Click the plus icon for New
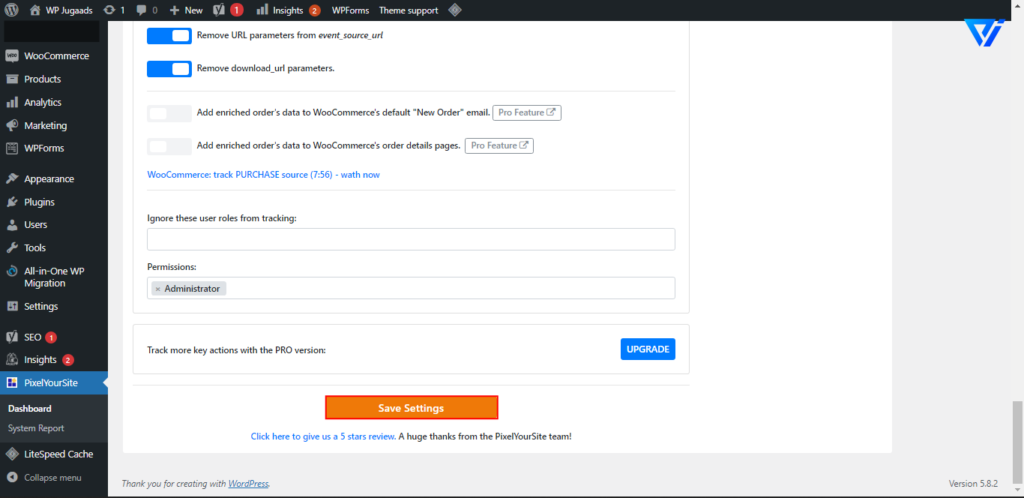The height and width of the screenshot is (498, 1024). (174, 10)
